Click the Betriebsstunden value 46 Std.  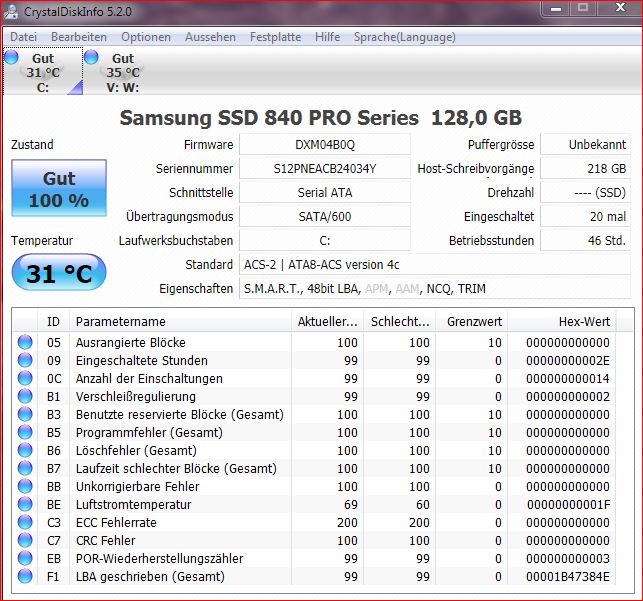click(586, 240)
